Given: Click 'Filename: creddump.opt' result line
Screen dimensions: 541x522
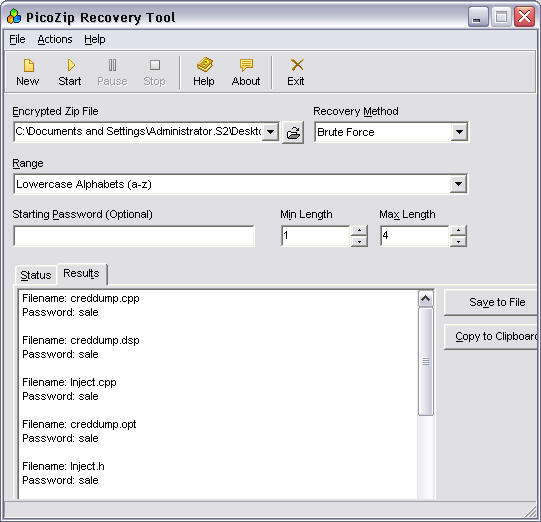Looking at the screenshot, I should 79,424.
